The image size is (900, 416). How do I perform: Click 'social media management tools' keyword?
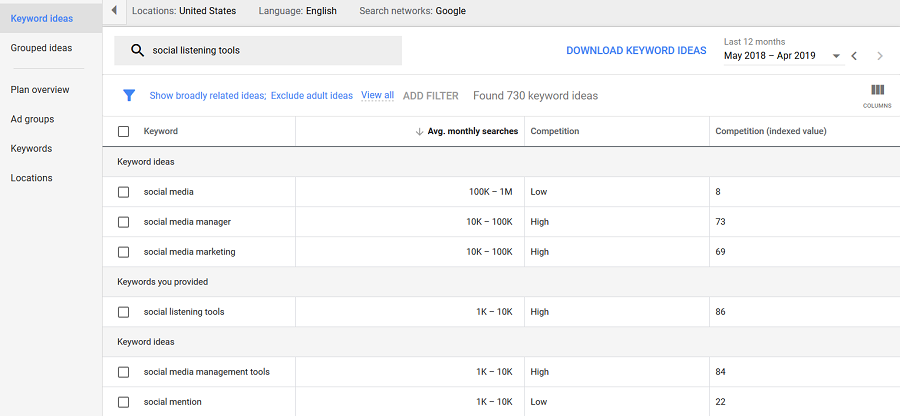point(207,372)
